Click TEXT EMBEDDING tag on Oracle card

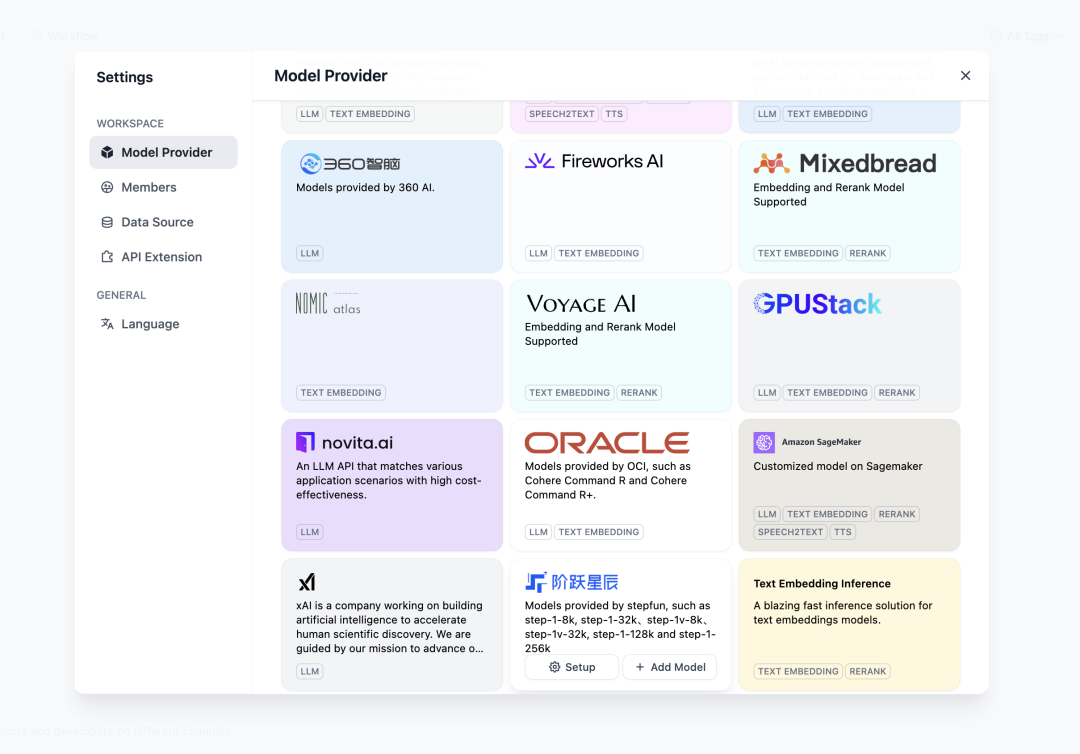coord(599,532)
